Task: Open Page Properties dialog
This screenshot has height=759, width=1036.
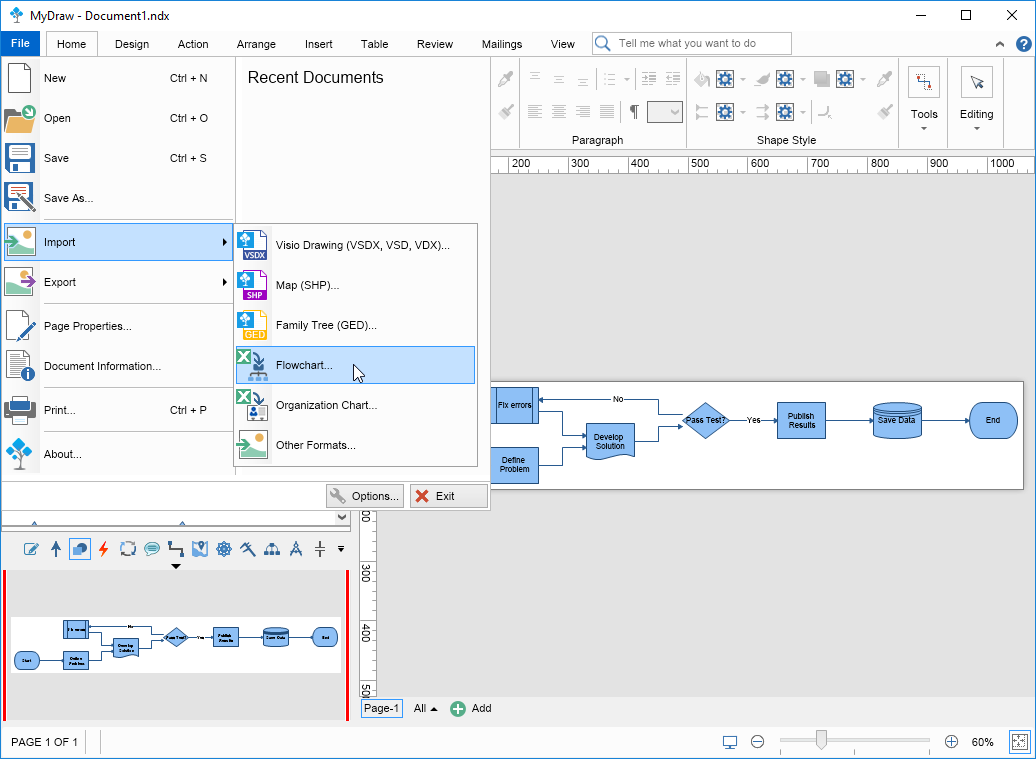Action: 118,326
